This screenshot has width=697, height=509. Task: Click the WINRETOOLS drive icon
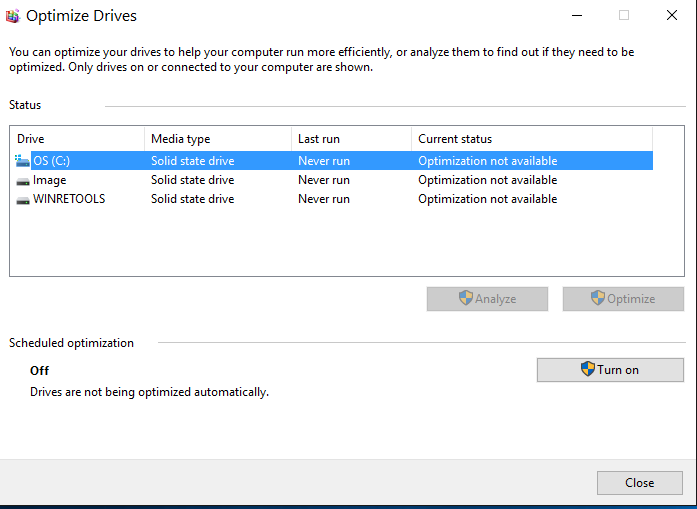[x=23, y=200]
